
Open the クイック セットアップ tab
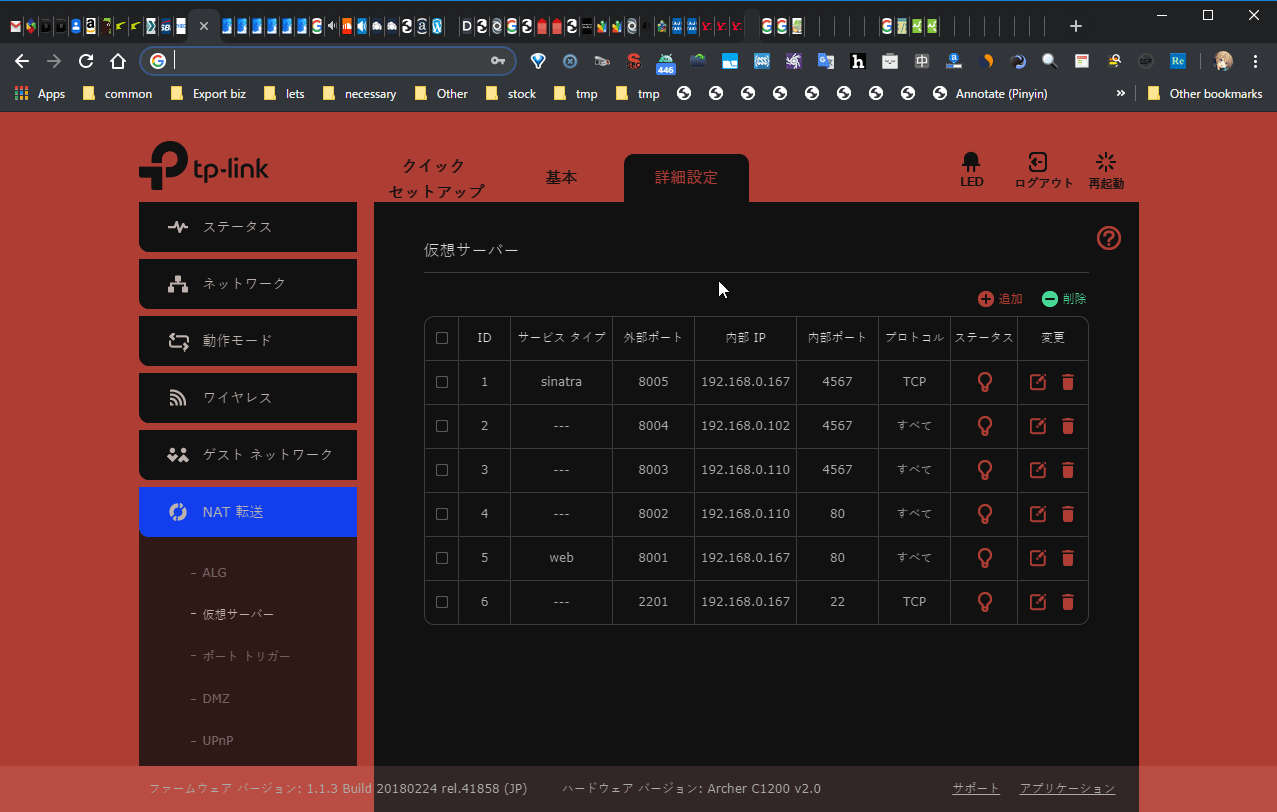[x=436, y=178]
